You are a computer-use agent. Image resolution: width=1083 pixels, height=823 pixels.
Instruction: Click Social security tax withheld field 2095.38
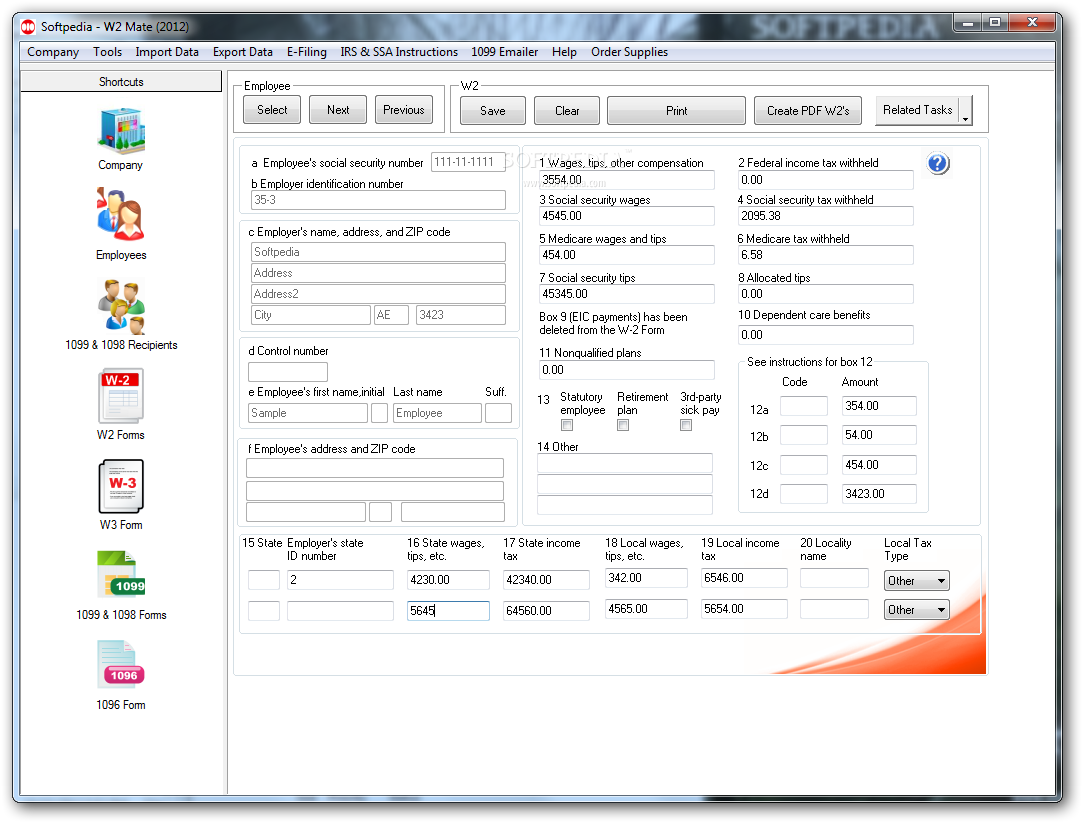click(x=825, y=216)
